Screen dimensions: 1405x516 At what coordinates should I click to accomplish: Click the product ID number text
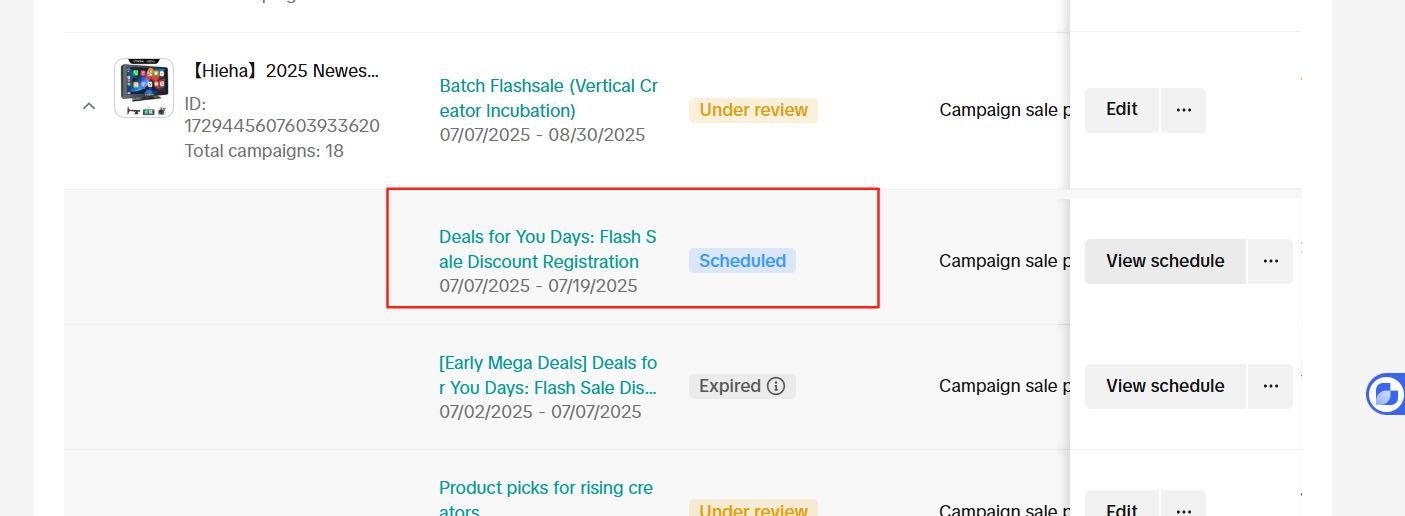[x=282, y=126]
